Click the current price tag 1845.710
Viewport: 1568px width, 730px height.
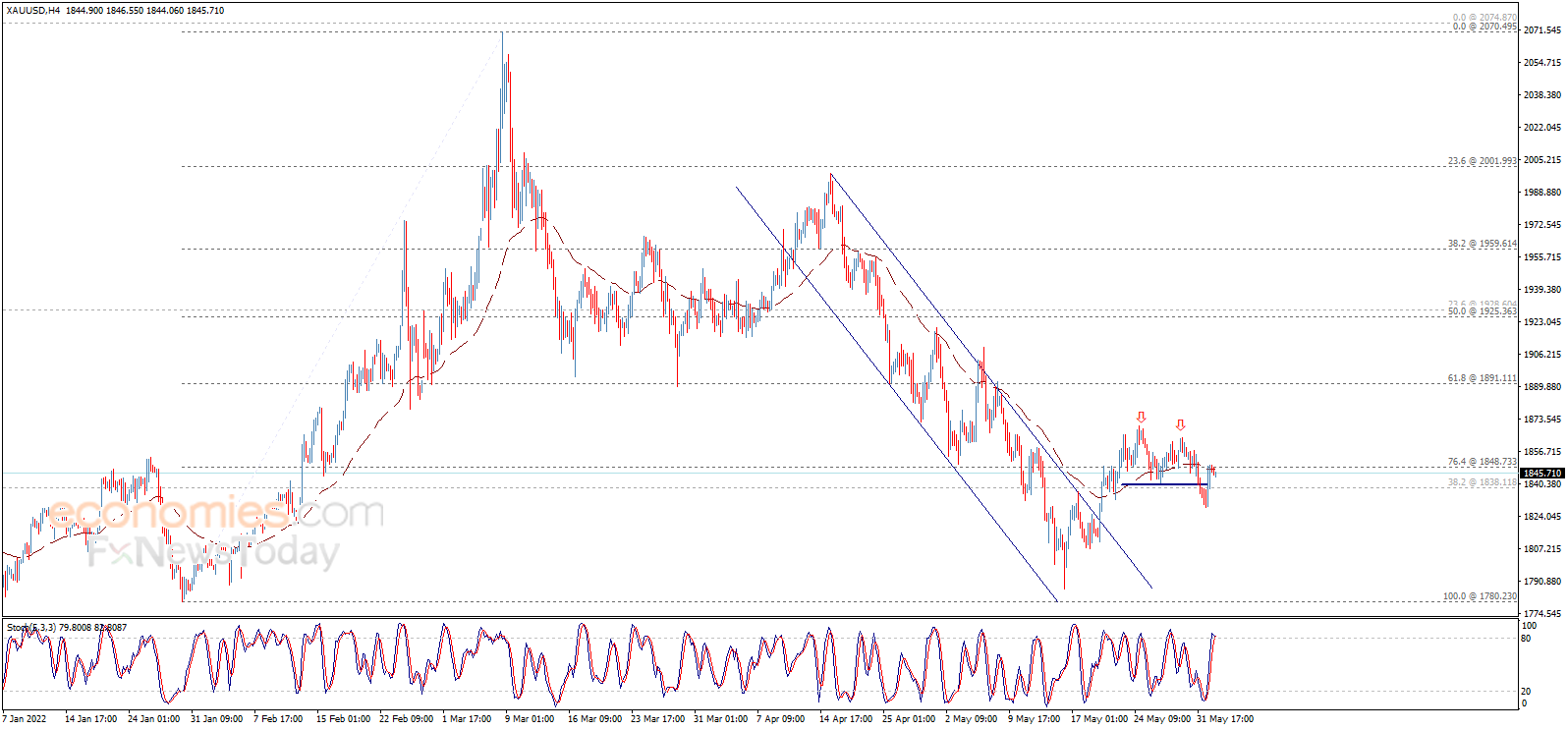pos(1541,473)
